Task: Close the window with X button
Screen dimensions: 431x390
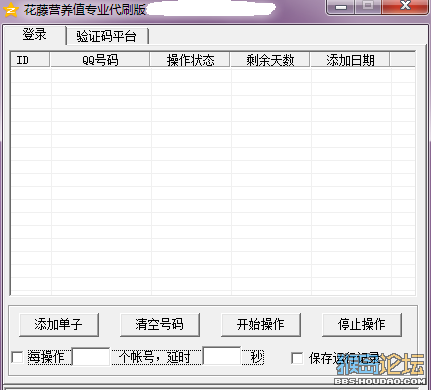Action: 405,6
